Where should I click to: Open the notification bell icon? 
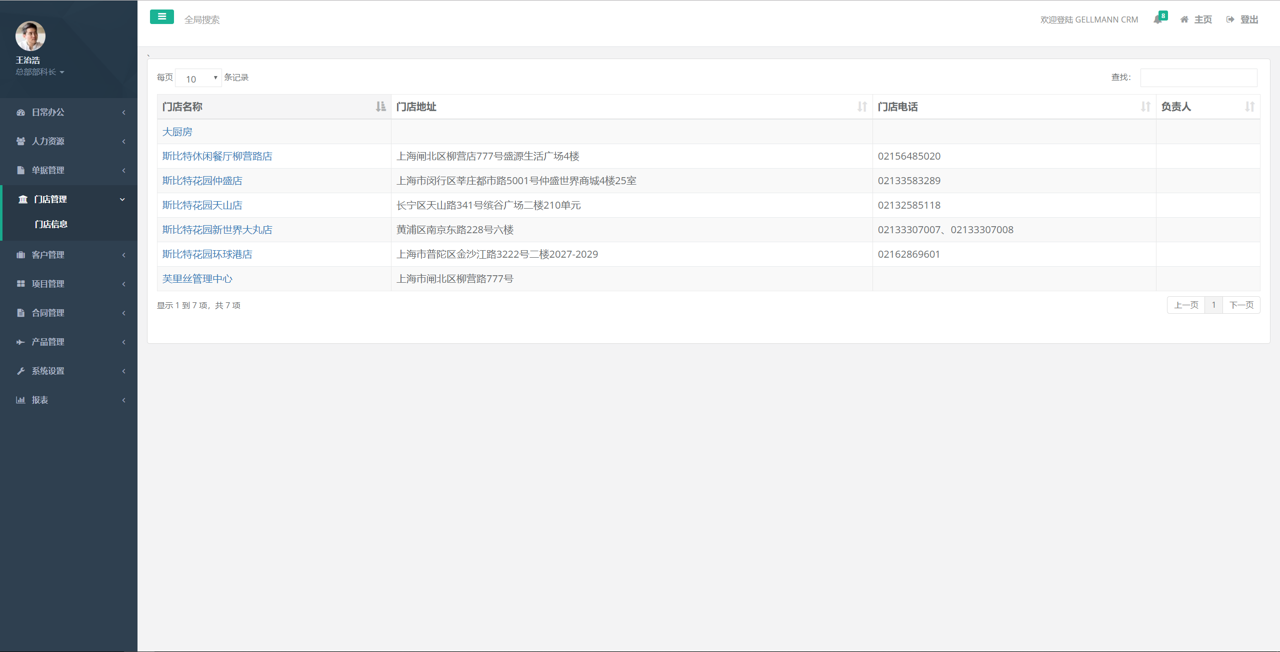1158,19
